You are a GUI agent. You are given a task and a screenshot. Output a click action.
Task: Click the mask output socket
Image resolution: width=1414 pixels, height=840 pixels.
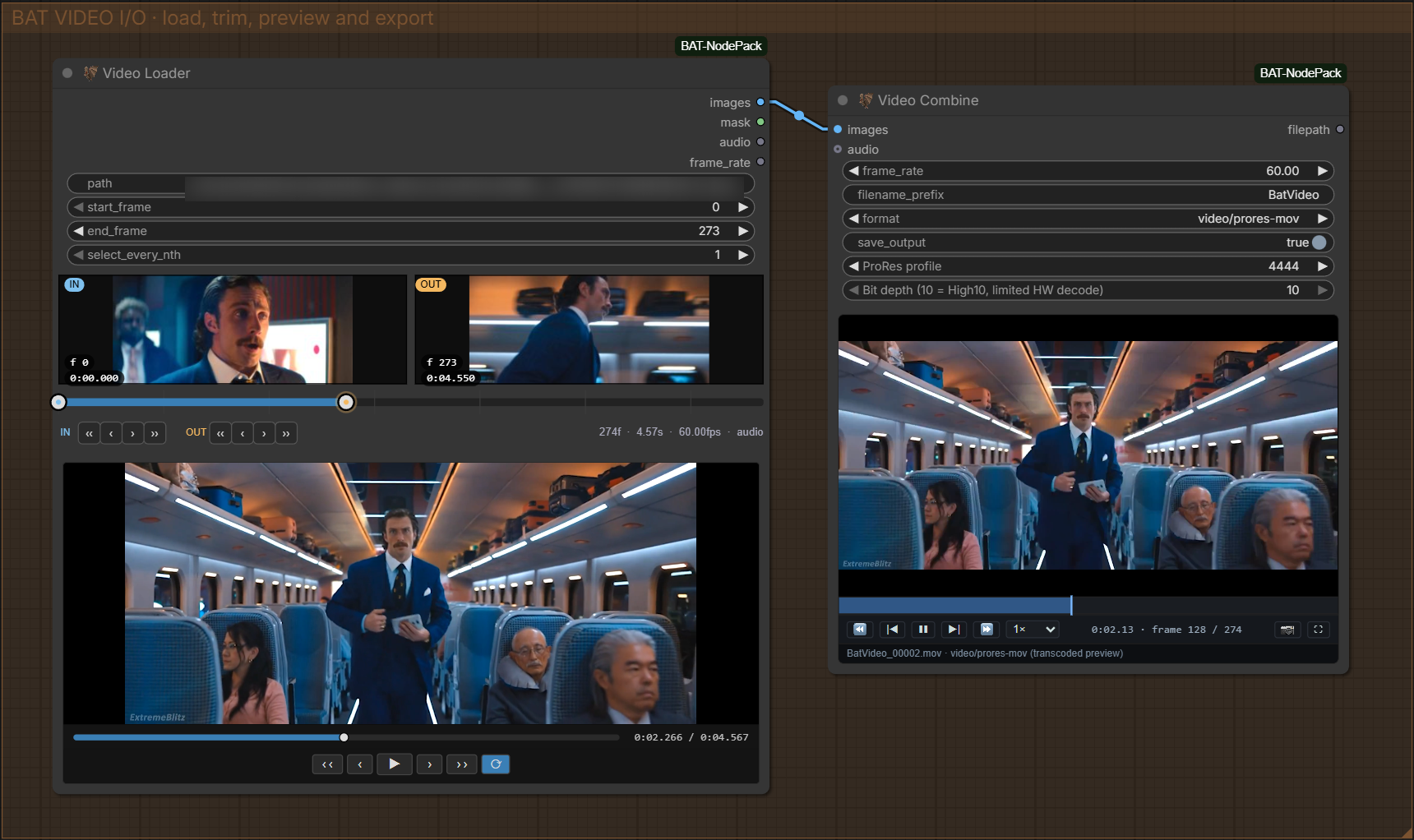(760, 122)
